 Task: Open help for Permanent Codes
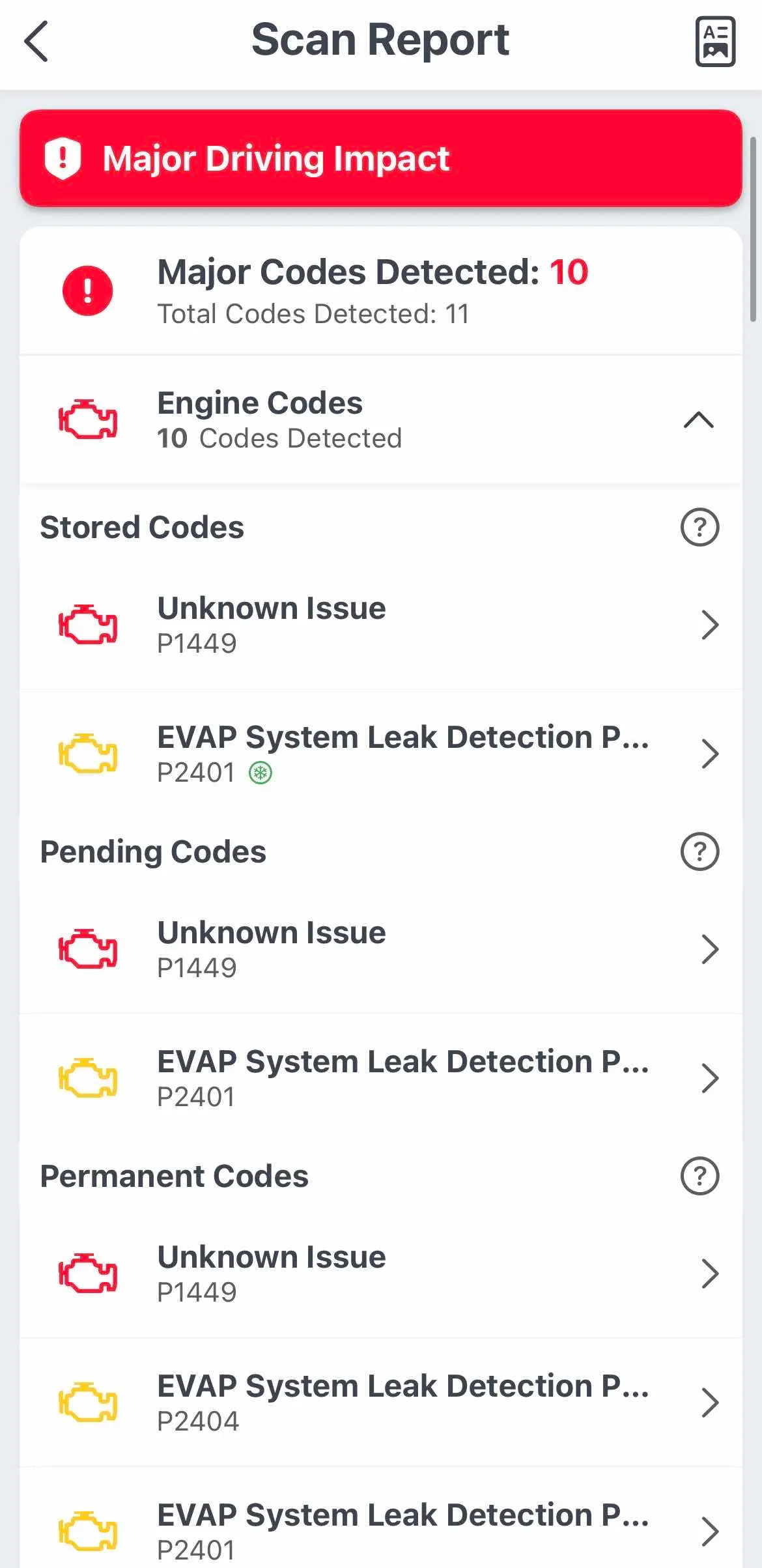click(x=699, y=1176)
